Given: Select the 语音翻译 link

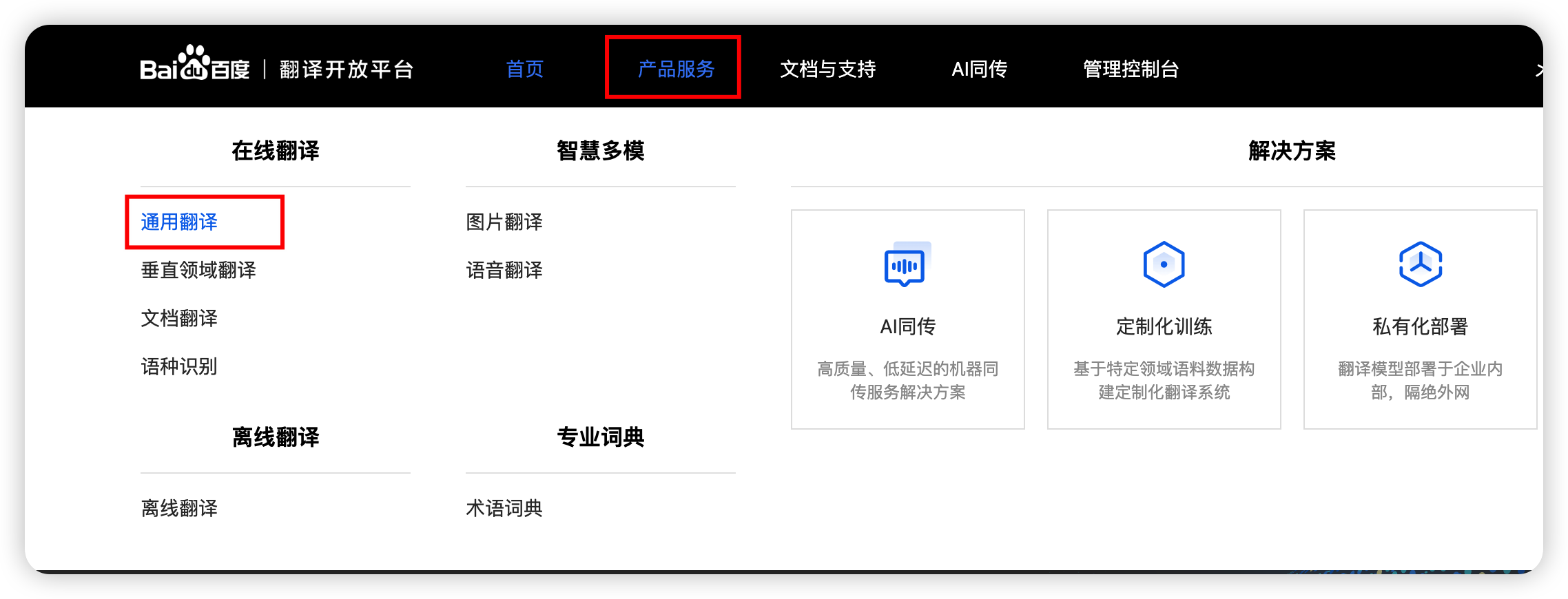Looking at the screenshot, I should [x=504, y=270].
